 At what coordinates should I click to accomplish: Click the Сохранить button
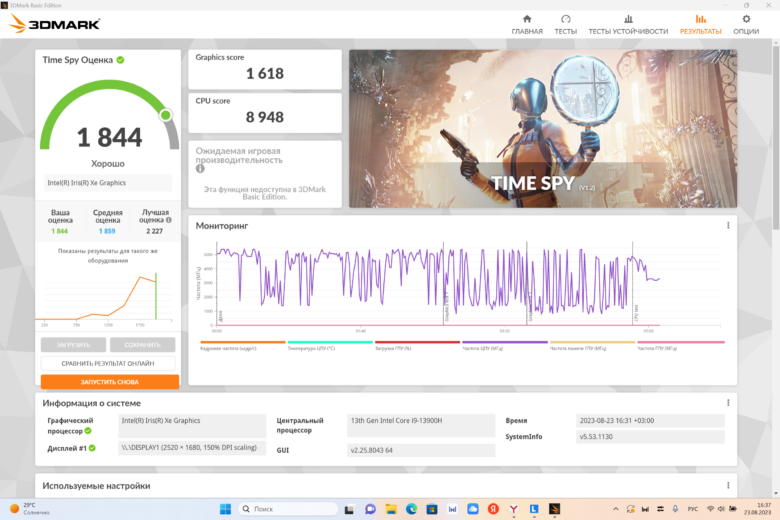(x=142, y=344)
